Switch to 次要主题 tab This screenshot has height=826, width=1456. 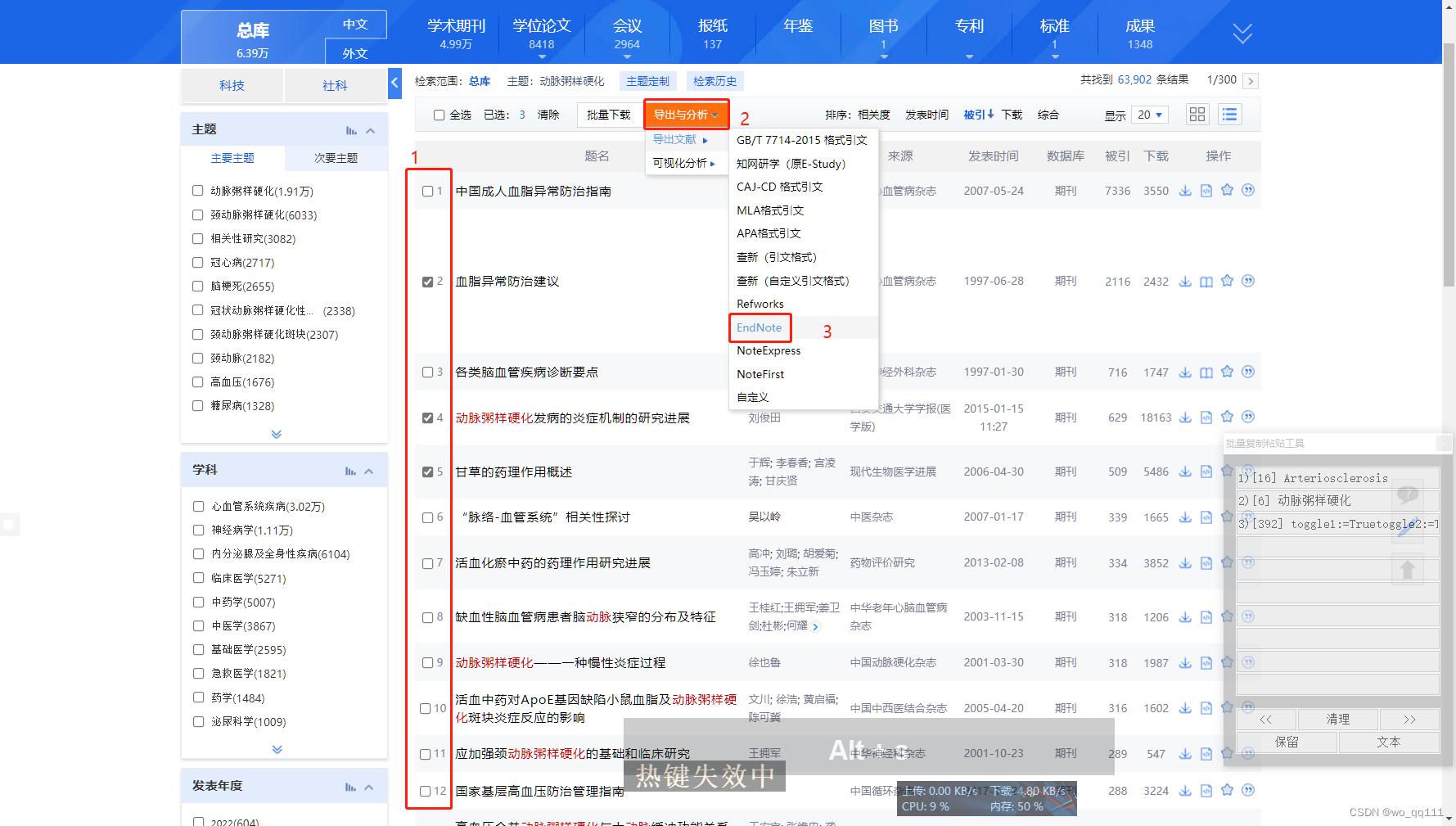point(336,158)
